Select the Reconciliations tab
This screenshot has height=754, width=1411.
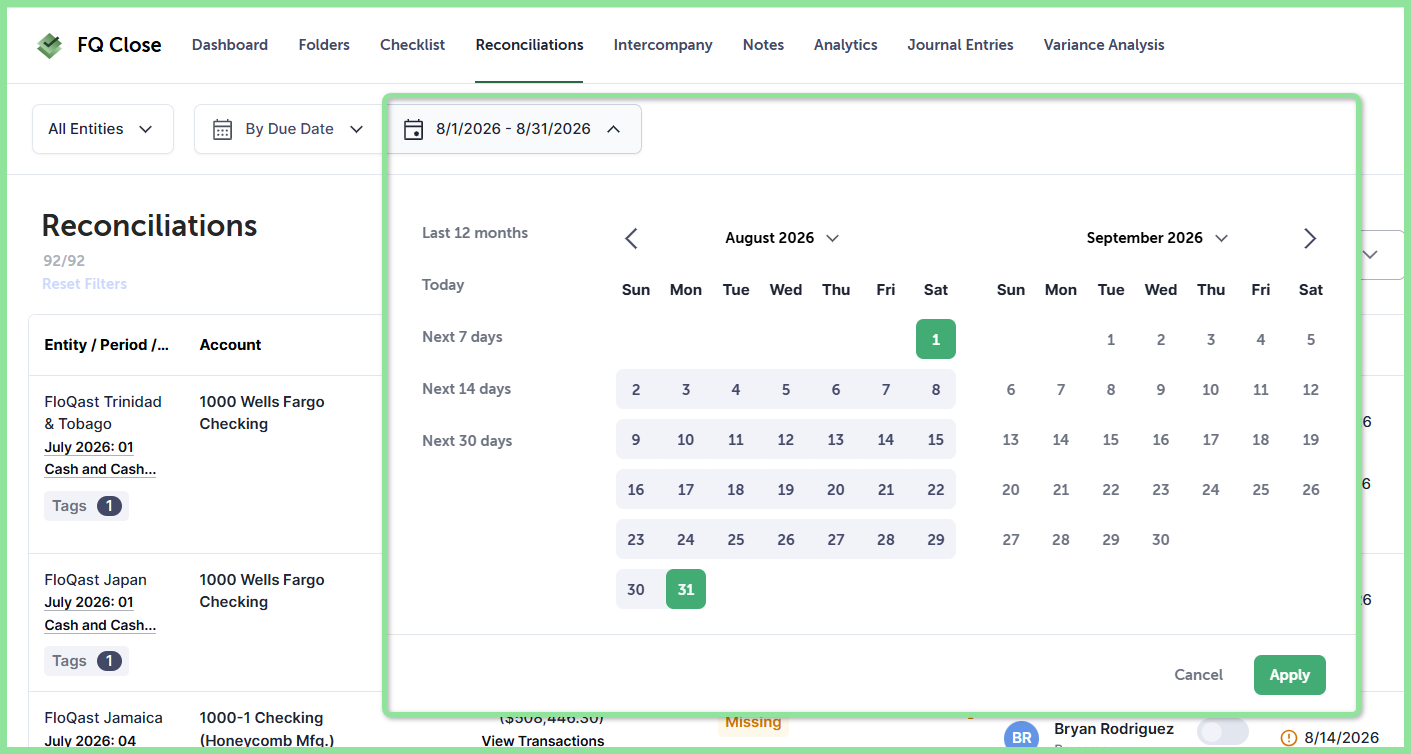pos(530,45)
